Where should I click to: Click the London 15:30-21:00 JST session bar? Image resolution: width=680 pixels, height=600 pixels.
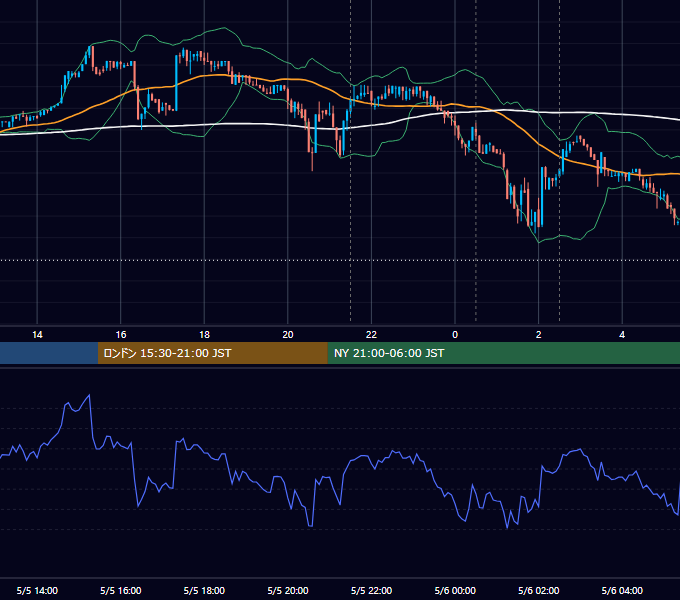pyautogui.click(x=212, y=353)
